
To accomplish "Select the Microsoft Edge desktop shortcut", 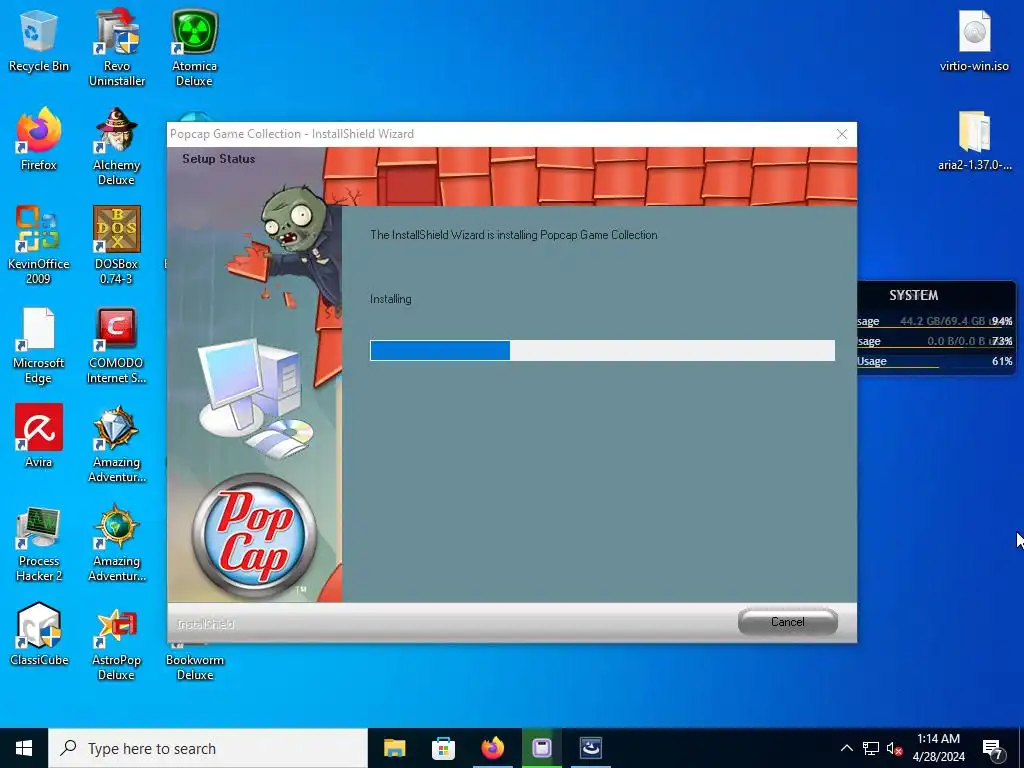I will coord(39,344).
